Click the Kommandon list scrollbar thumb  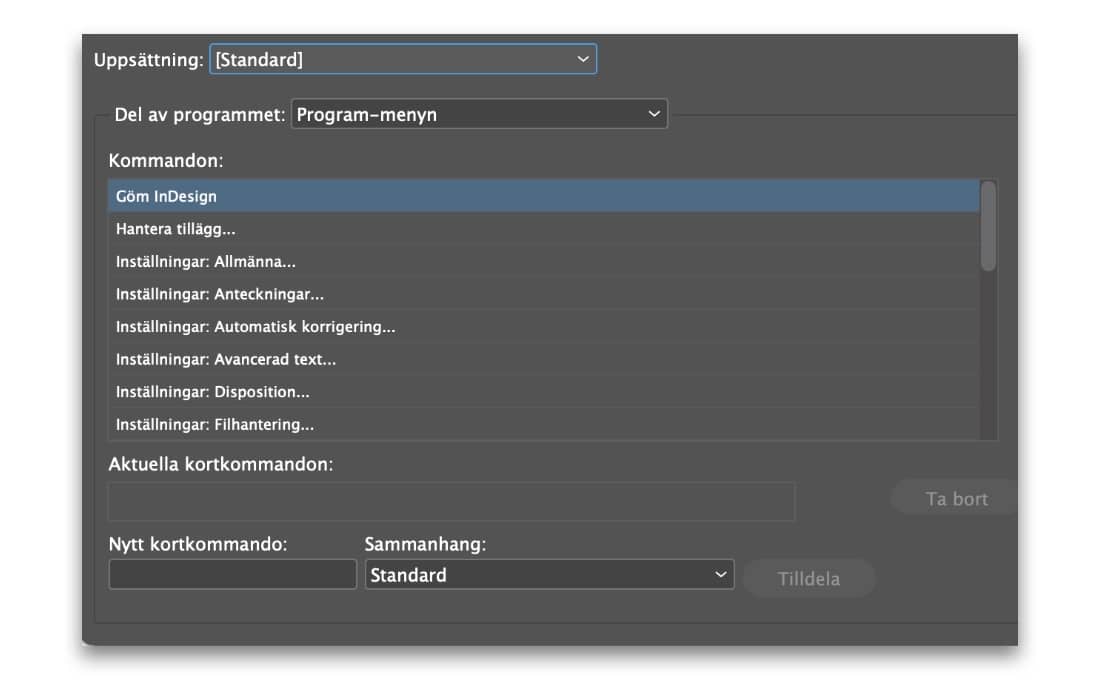(988, 226)
